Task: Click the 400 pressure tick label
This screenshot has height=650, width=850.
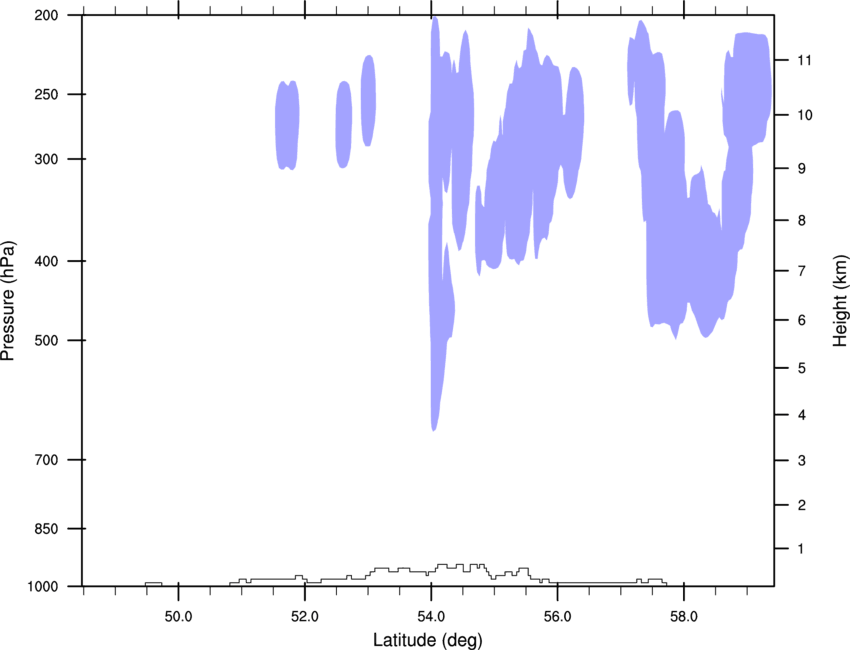Action: coord(46,261)
